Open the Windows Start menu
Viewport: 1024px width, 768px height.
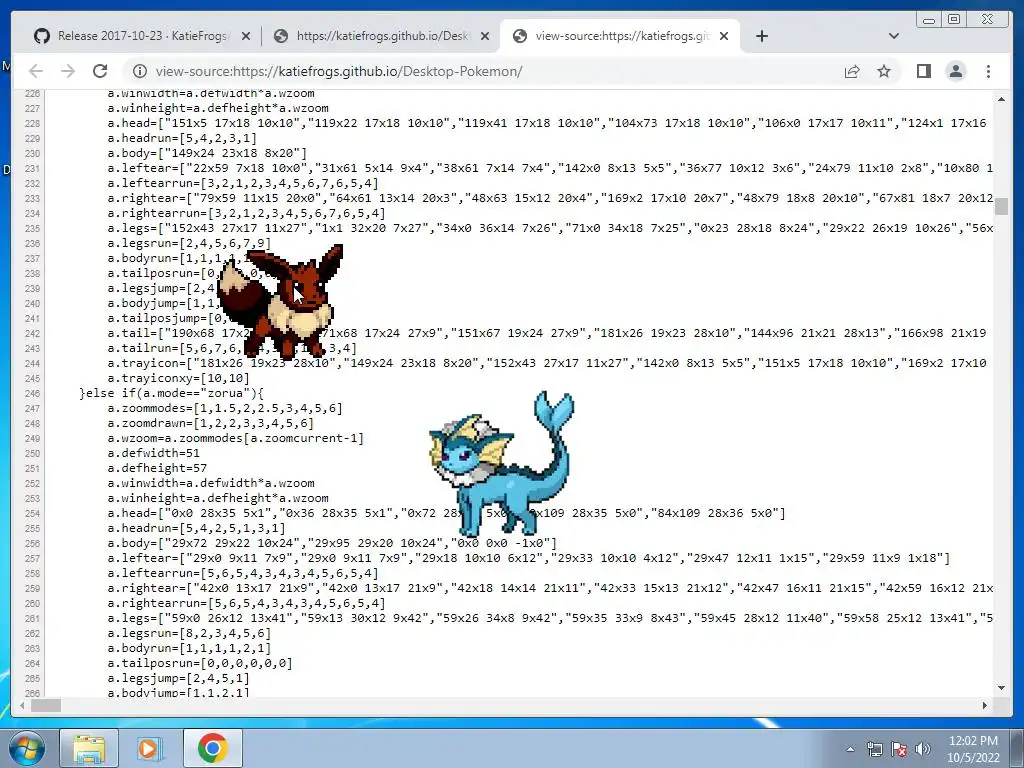click(x=26, y=748)
